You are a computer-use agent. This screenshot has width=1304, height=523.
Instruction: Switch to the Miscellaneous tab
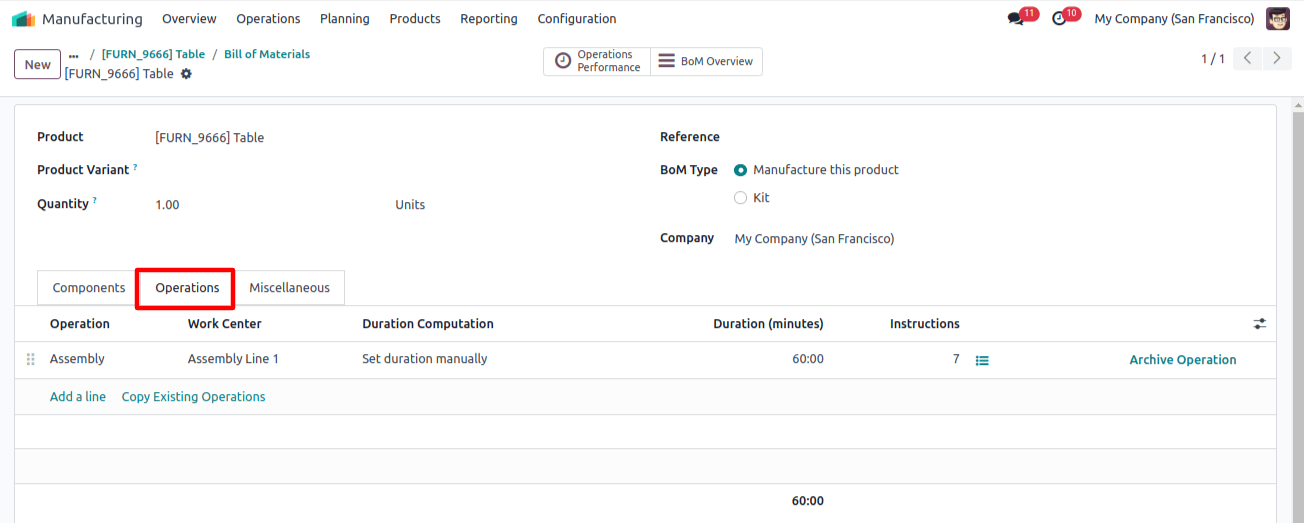click(x=289, y=288)
